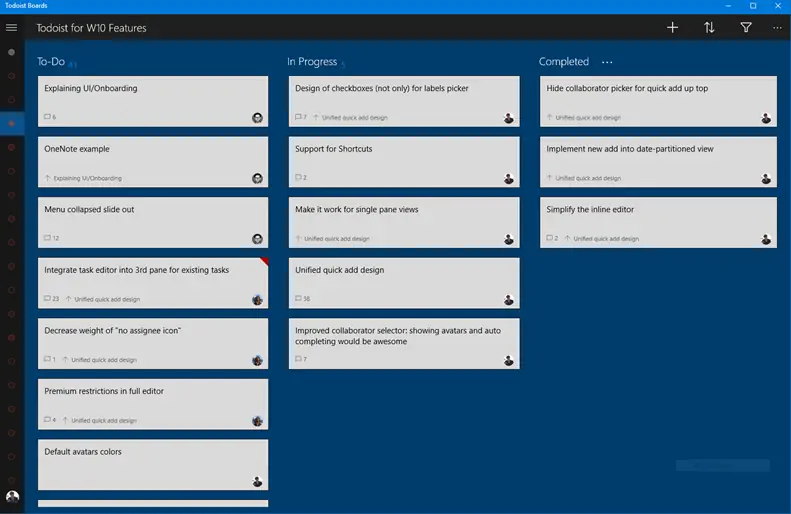Click assignee avatar on Default avatars colors card
The height and width of the screenshot is (514, 791).
pyautogui.click(x=257, y=481)
